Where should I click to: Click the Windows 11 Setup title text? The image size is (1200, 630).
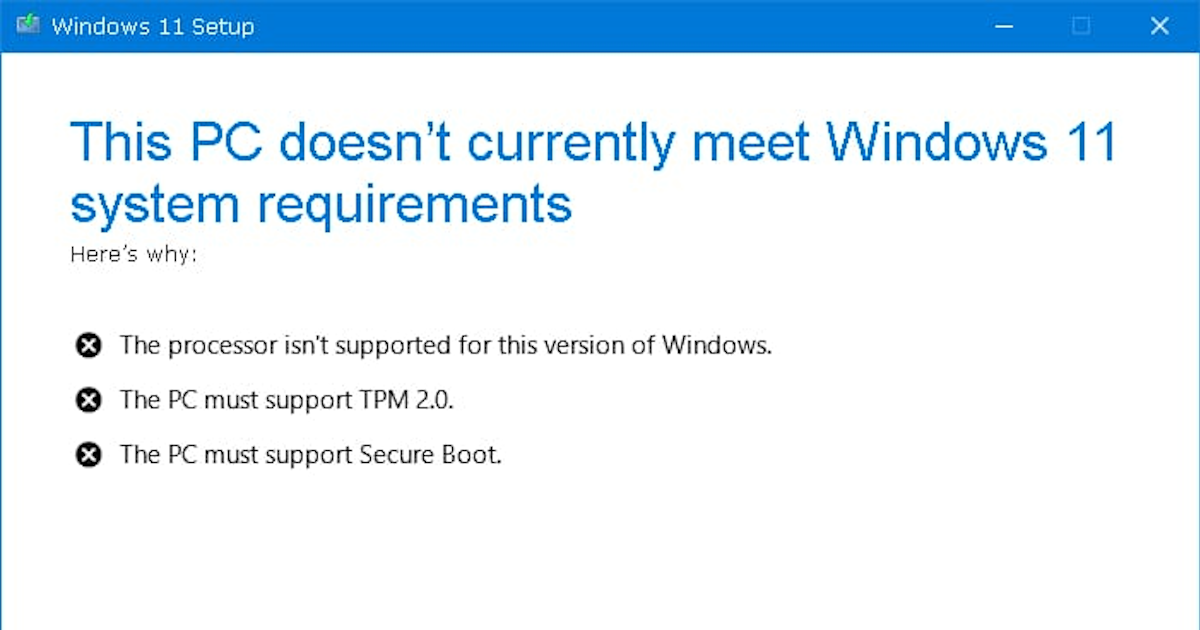coord(155,26)
